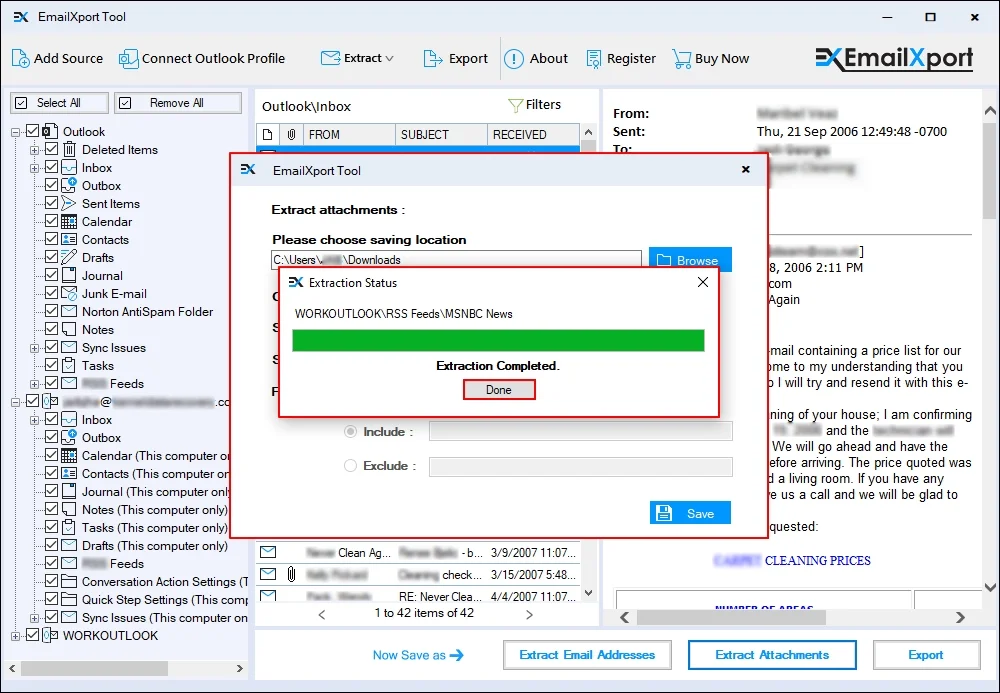Click the Add Source toolbar icon
The image size is (1000, 693).
coord(21,58)
